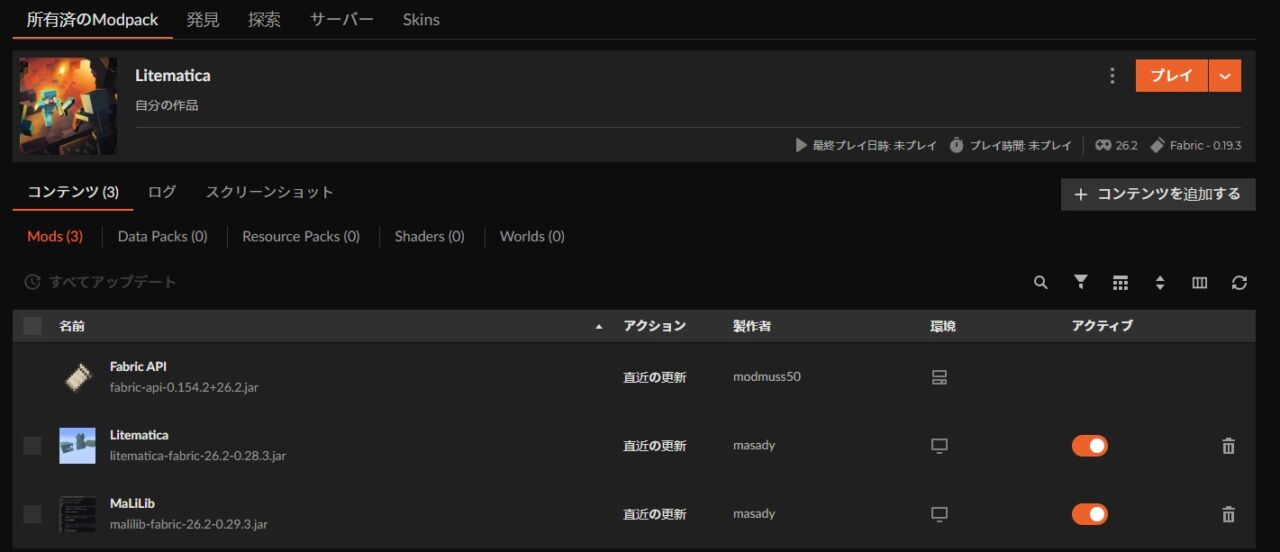This screenshot has height=552, width=1280.
Task: Switch to the 探索 tab
Action: (264, 20)
